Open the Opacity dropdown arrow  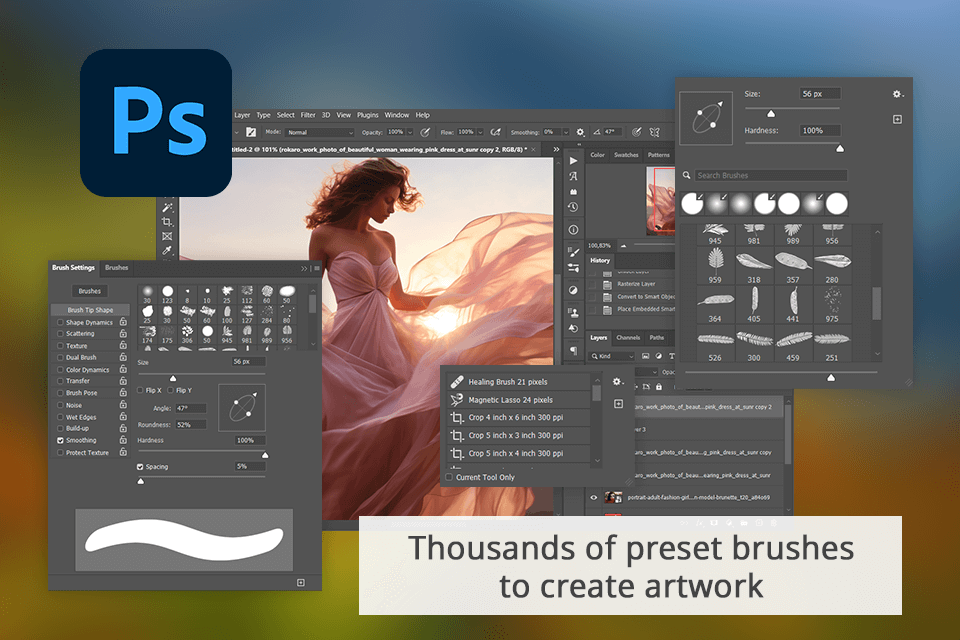(x=410, y=132)
